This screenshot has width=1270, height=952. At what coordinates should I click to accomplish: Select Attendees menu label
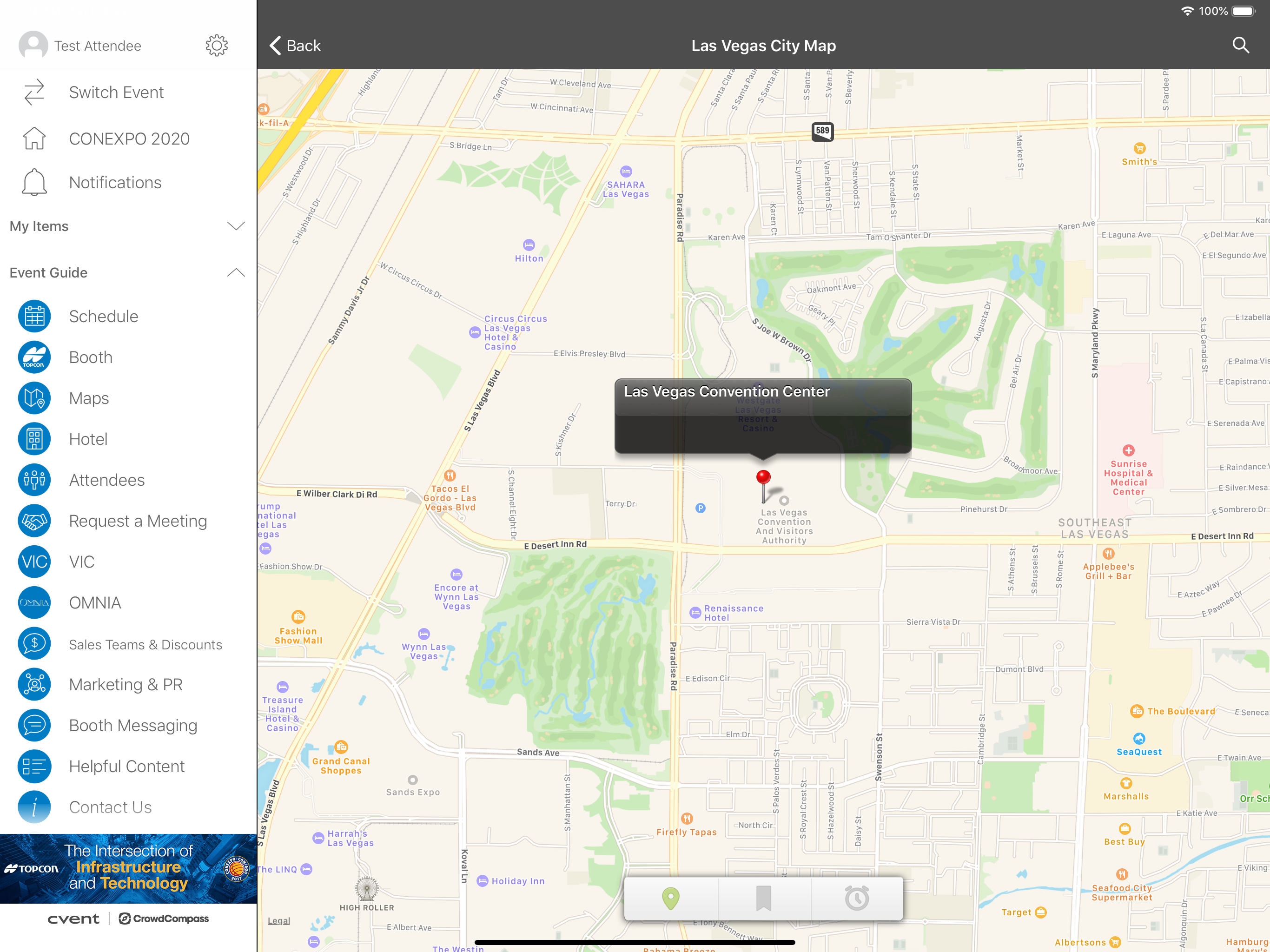coord(107,480)
